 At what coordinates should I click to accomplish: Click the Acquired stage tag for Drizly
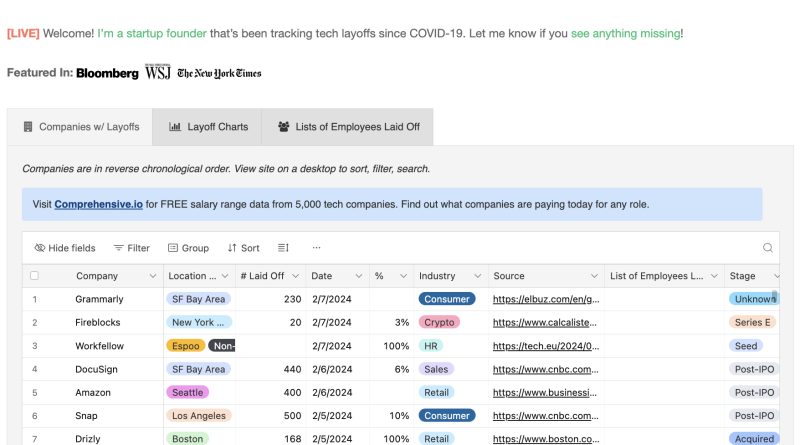click(754, 439)
